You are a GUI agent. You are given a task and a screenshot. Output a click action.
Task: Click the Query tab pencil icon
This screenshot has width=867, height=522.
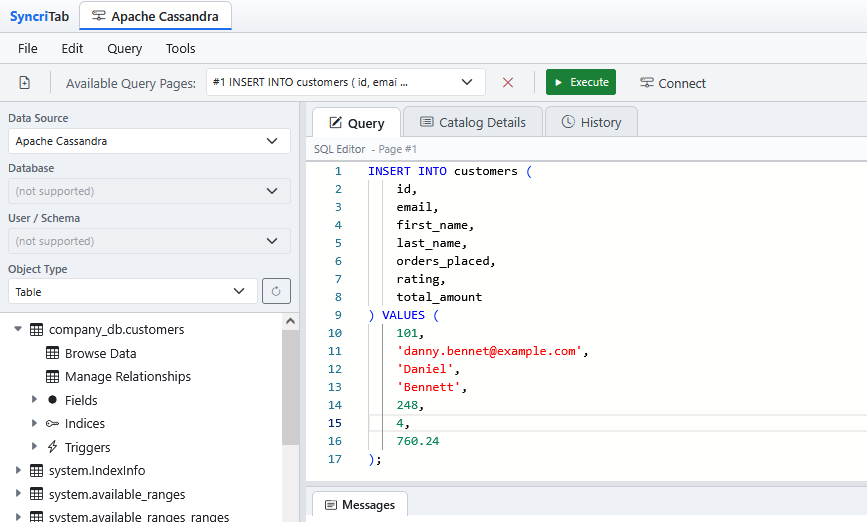pos(336,122)
